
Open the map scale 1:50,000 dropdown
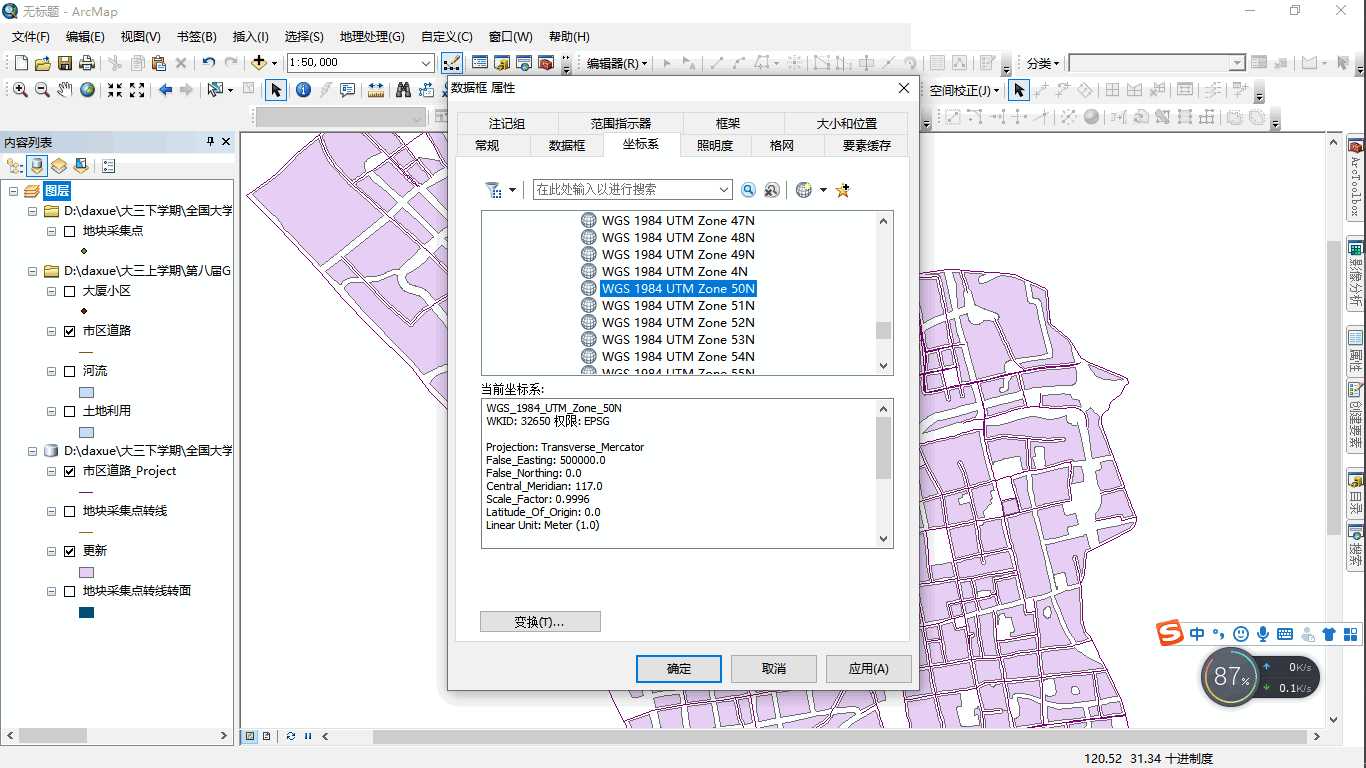(x=426, y=63)
